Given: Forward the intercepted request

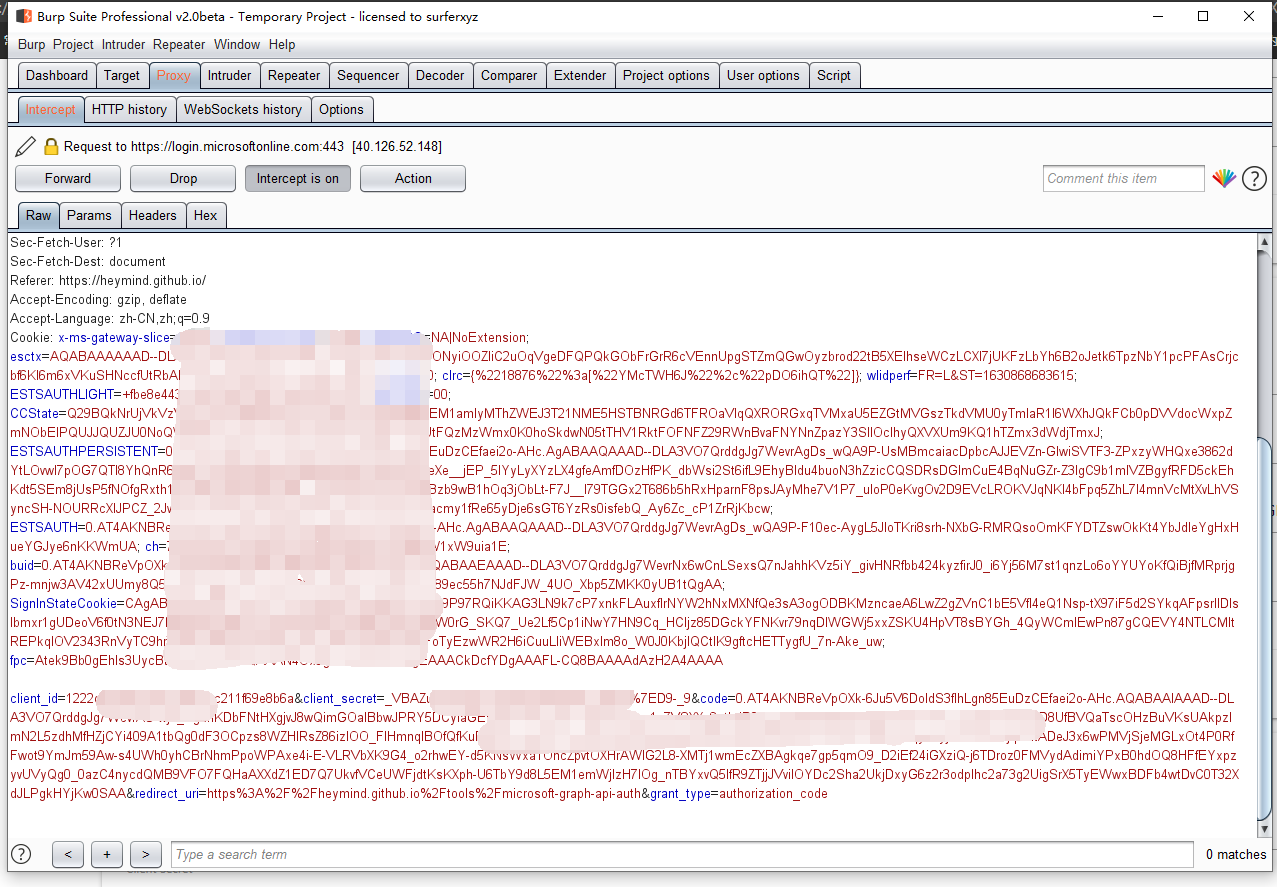Looking at the screenshot, I should pyautogui.click(x=68, y=178).
